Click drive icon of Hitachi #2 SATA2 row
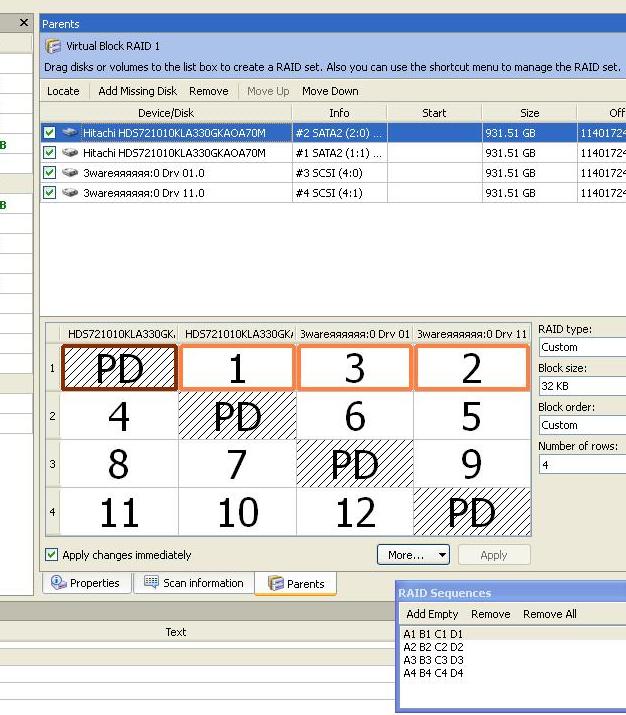The image size is (626, 715). (70, 133)
